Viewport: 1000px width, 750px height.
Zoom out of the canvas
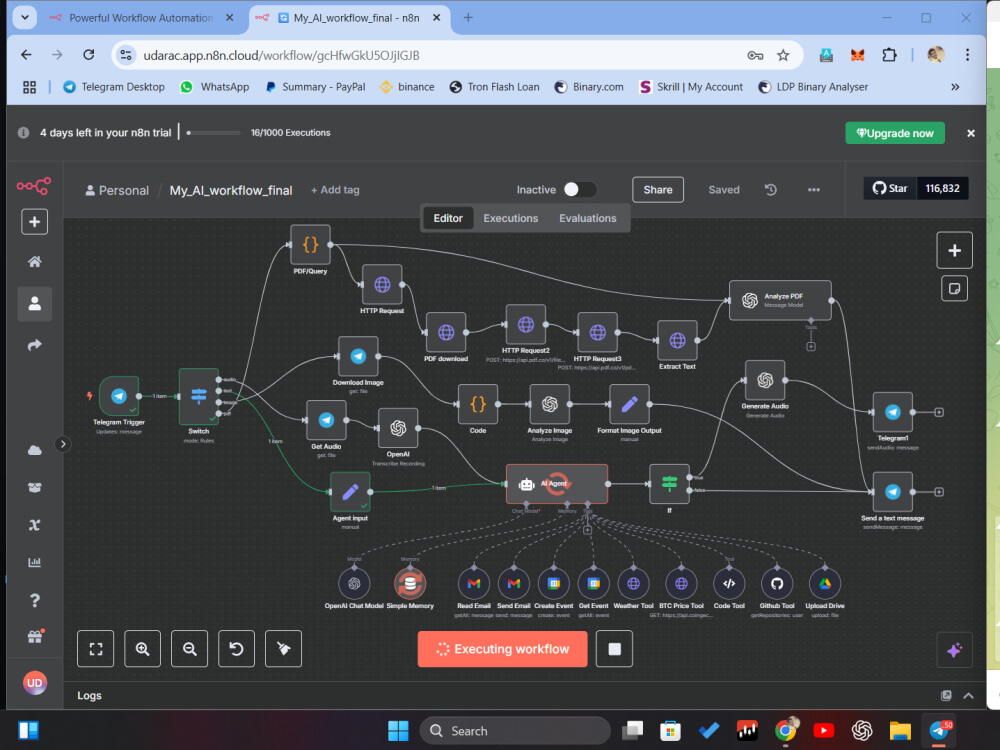coord(189,649)
